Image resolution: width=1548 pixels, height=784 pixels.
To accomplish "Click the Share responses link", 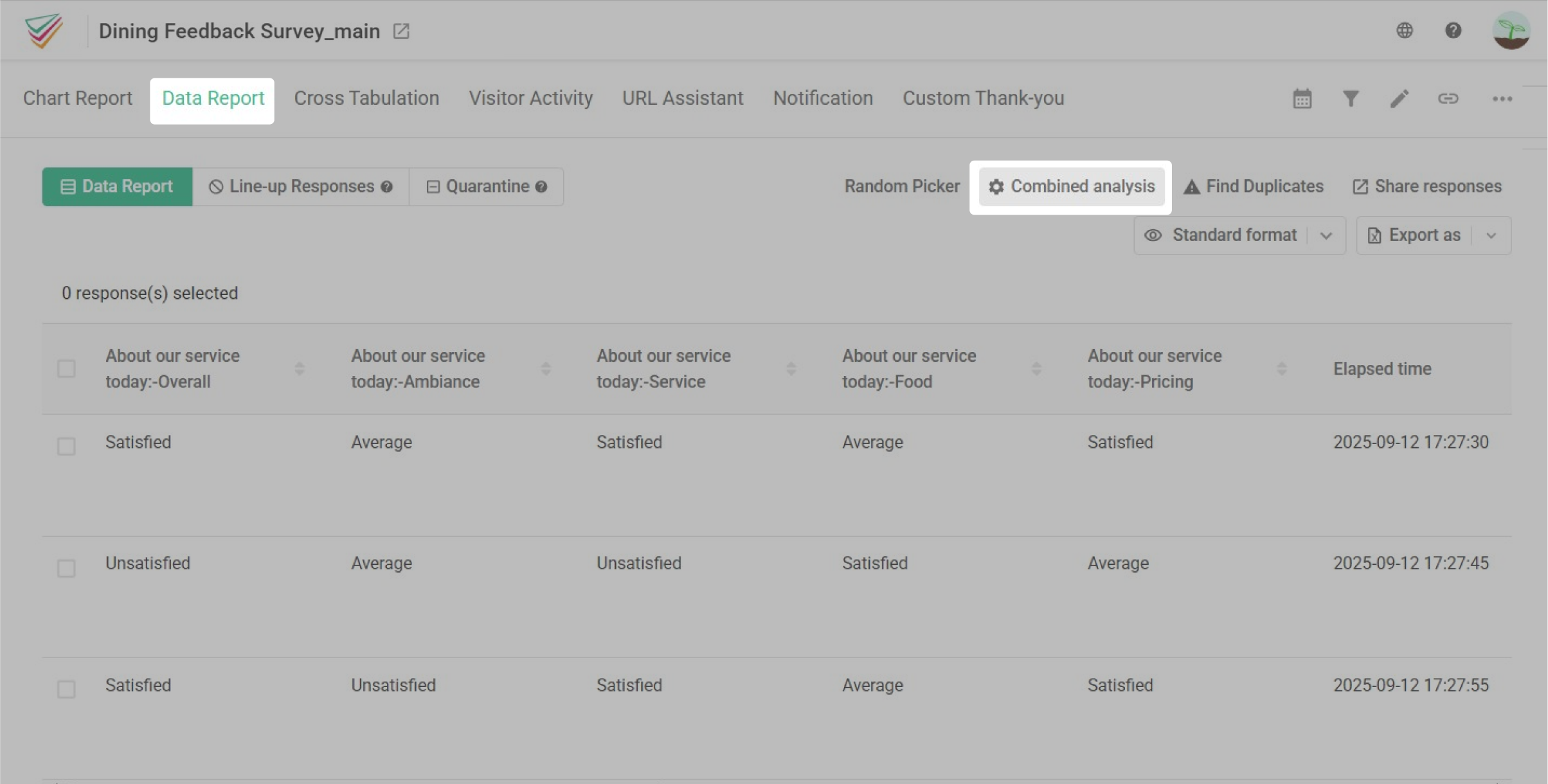I will pyautogui.click(x=1427, y=186).
